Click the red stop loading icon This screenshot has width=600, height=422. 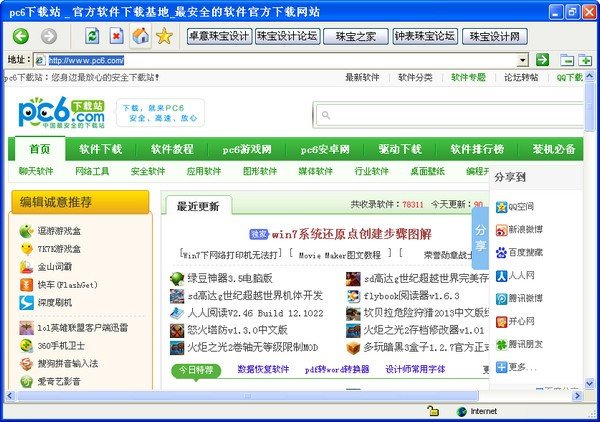click(x=117, y=36)
